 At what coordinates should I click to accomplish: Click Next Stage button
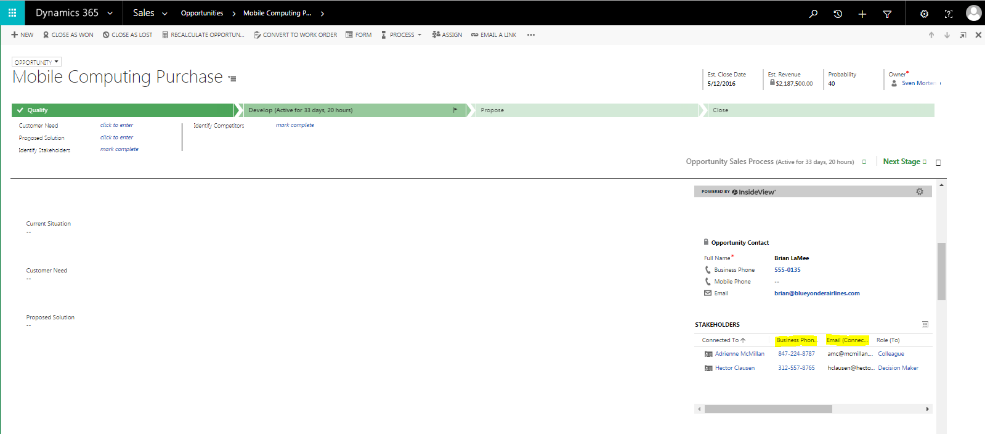[905, 161]
